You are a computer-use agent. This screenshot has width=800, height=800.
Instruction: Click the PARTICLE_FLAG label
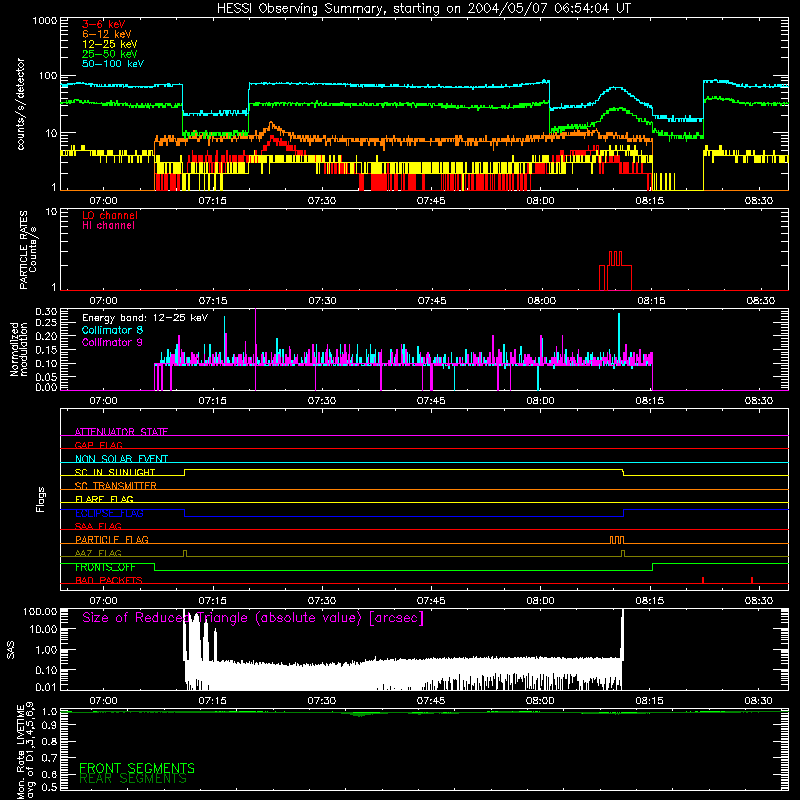point(111,539)
